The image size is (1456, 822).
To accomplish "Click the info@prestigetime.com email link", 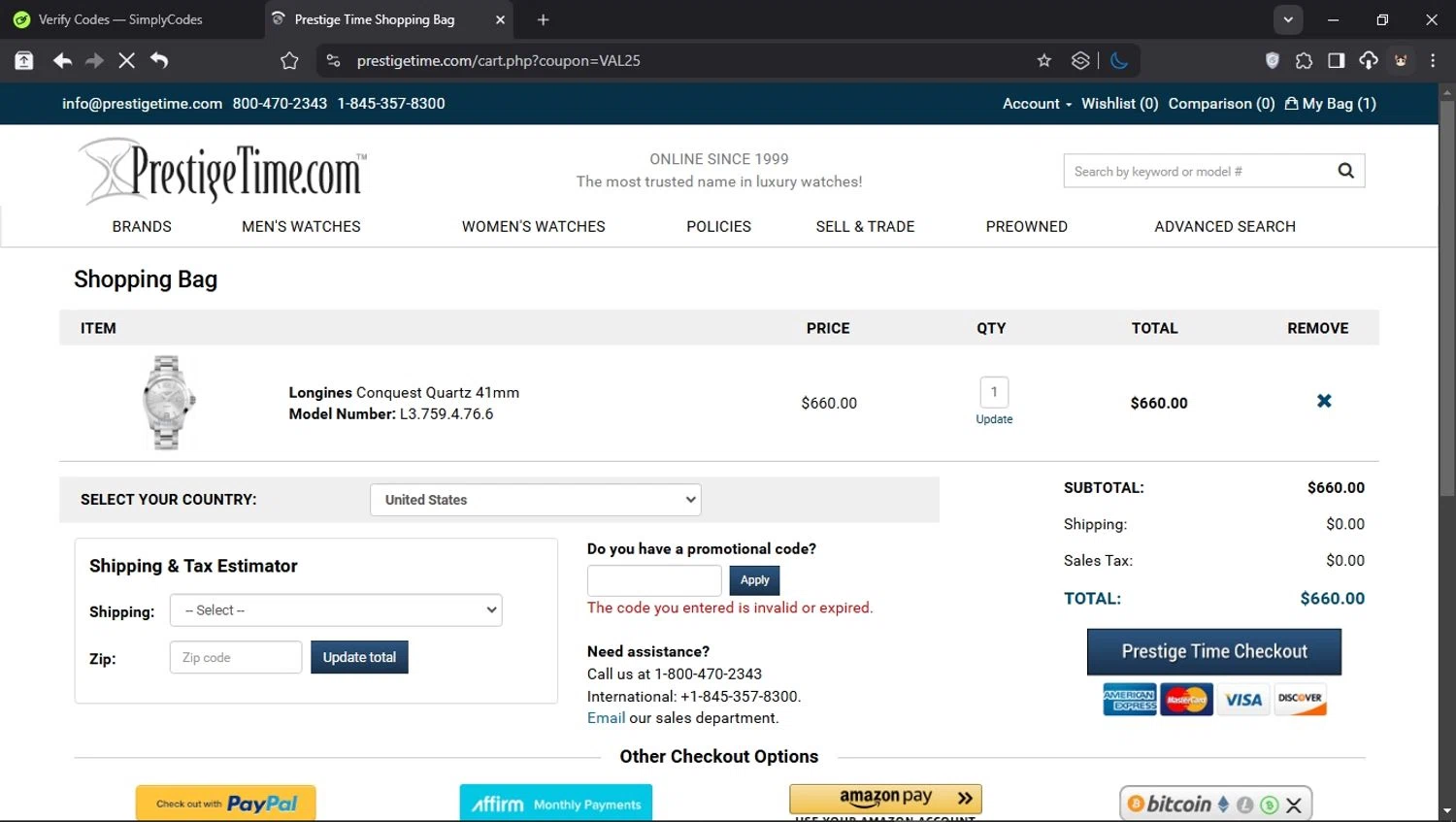I will (142, 104).
